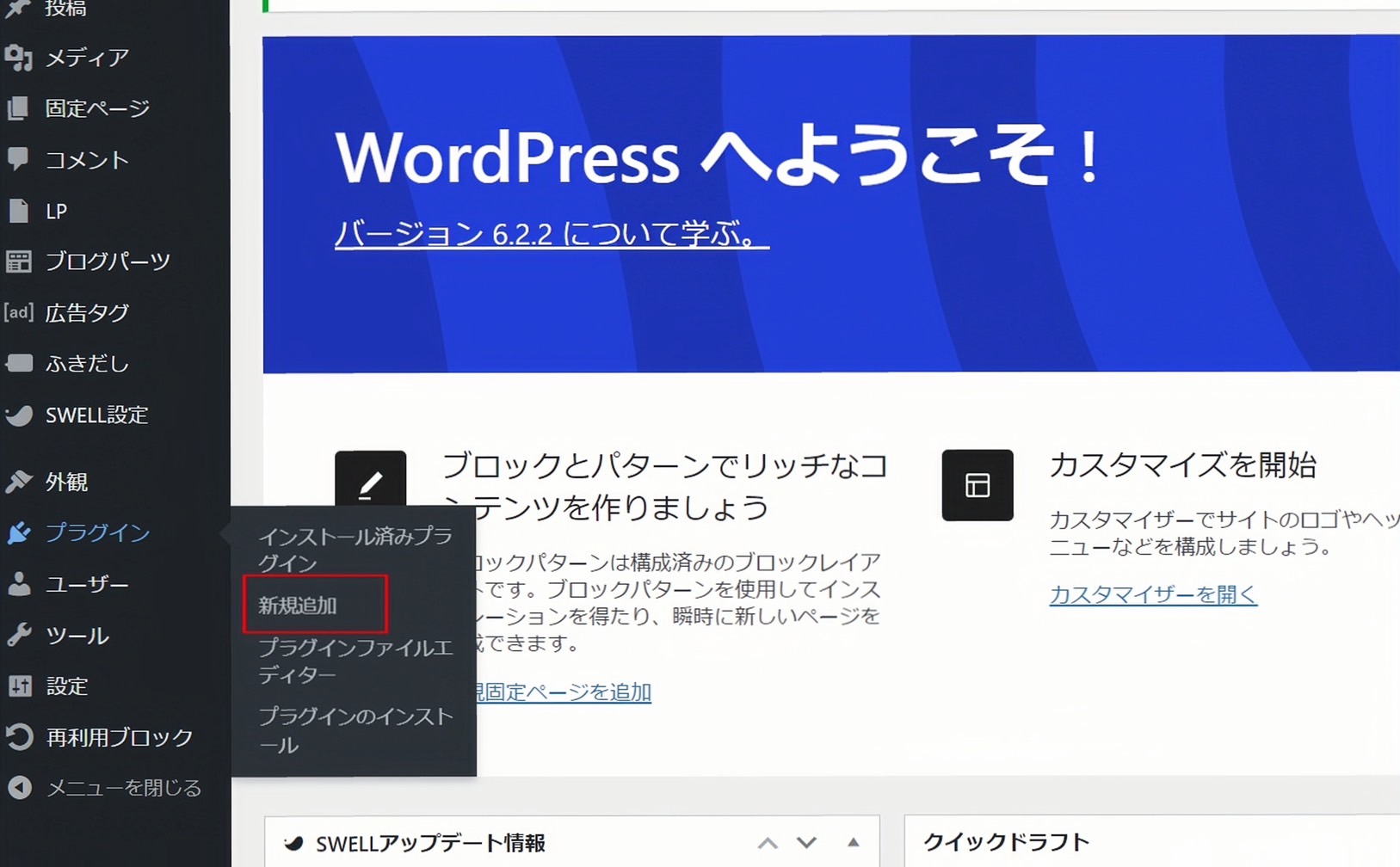
Task: Click the blog parts grid icon
Action: (x=19, y=261)
